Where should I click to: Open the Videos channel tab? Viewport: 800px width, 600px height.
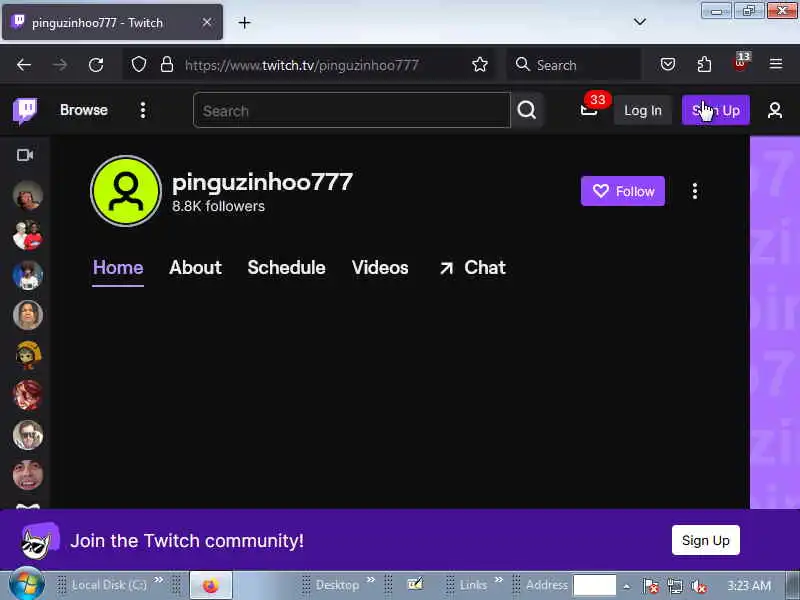[380, 268]
